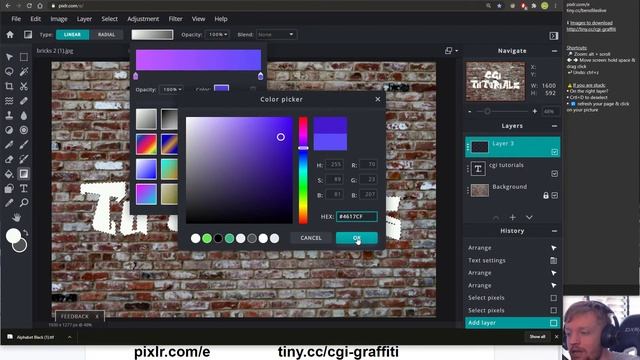The height and width of the screenshot is (360, 640).
Task: Open the canvas arrange dropdown
Action: point(451,51)
